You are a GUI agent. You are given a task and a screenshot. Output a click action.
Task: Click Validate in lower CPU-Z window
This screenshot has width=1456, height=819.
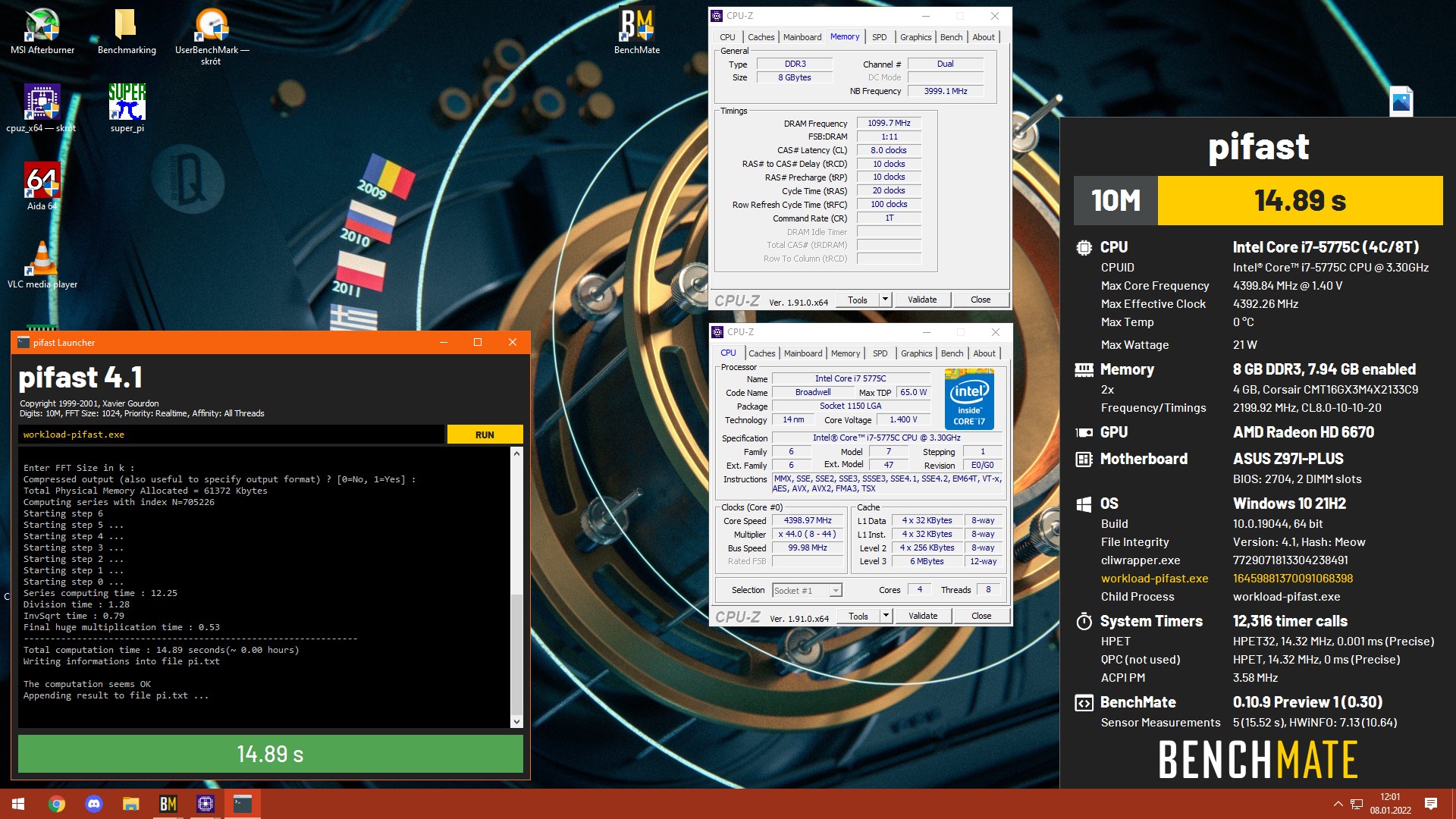(923, 616)
